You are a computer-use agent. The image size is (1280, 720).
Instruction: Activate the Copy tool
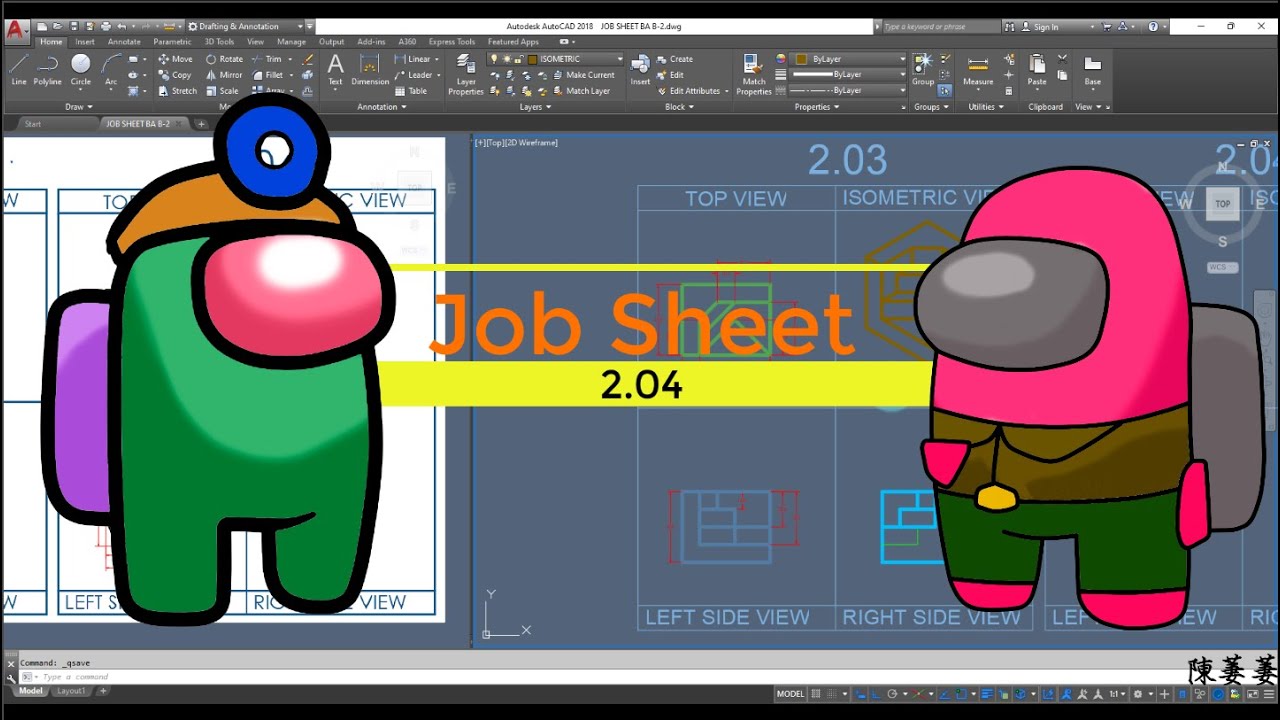pyautogui.click(x=175, y=75)
